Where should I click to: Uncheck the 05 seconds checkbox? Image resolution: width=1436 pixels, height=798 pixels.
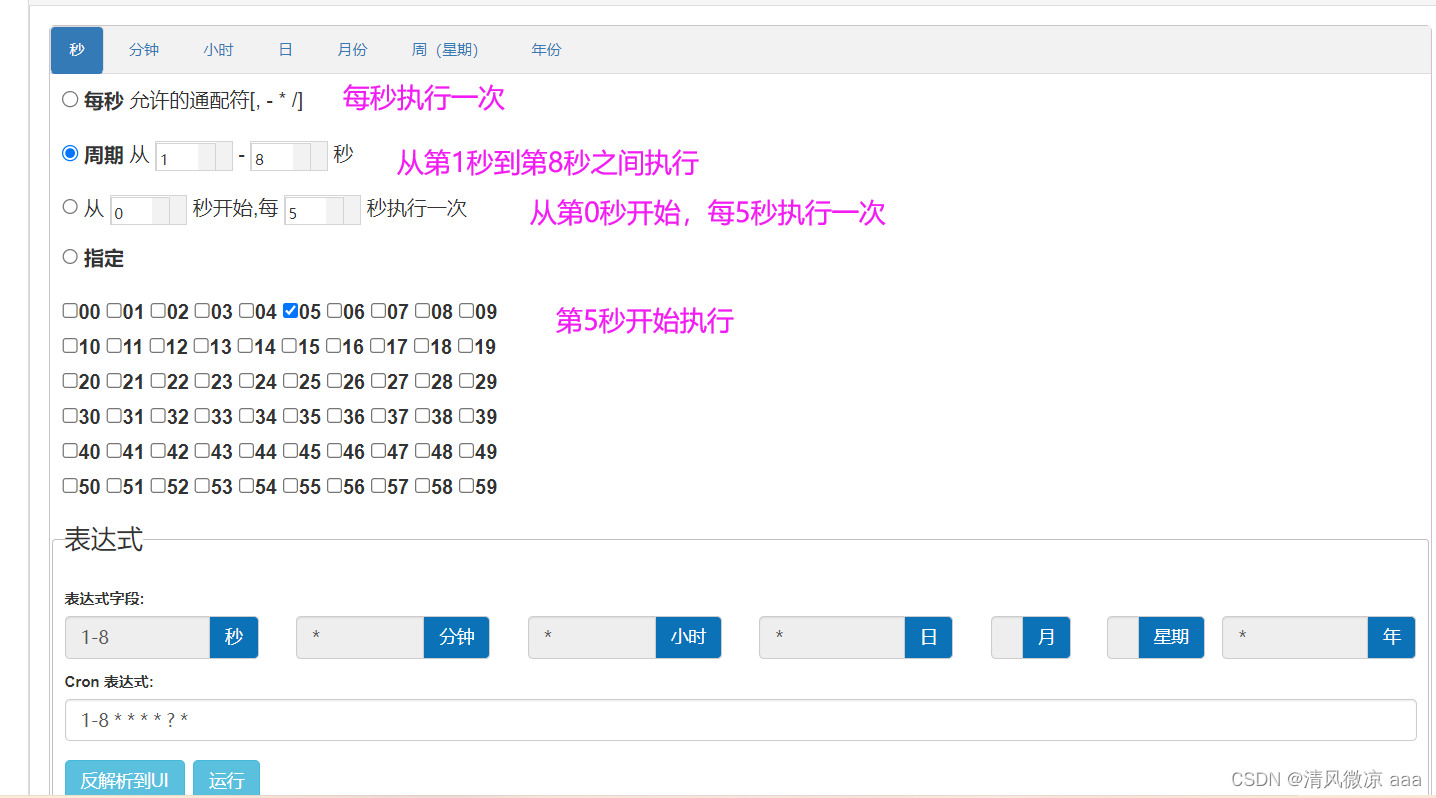coord(290,311)
